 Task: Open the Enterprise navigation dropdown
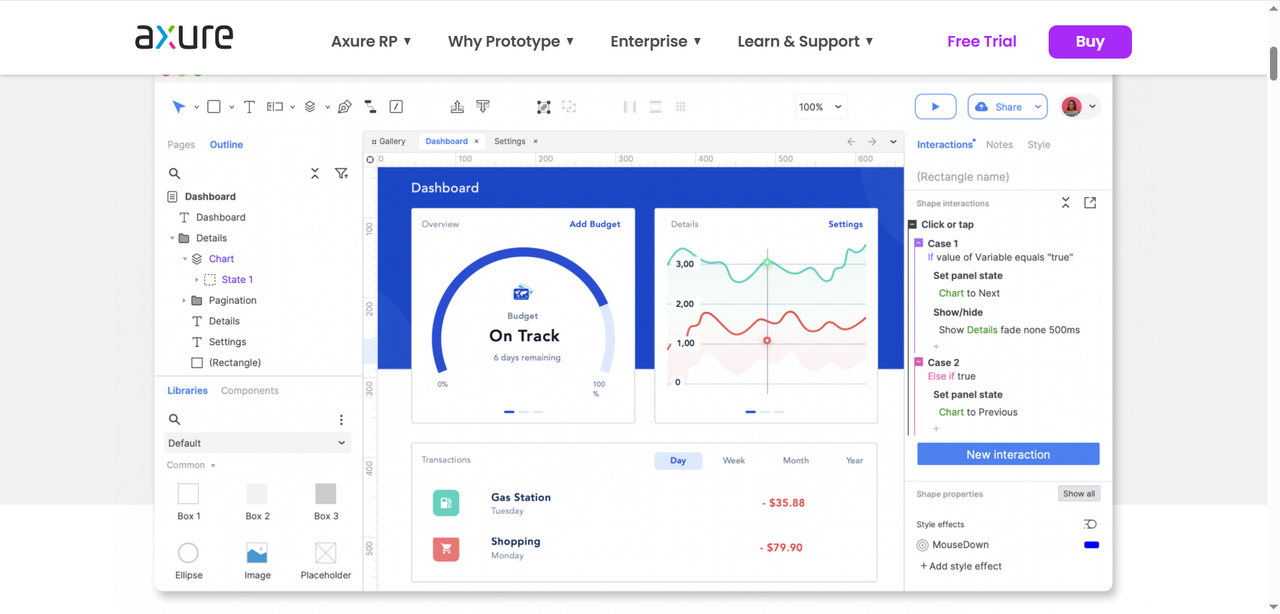point(656,41)
